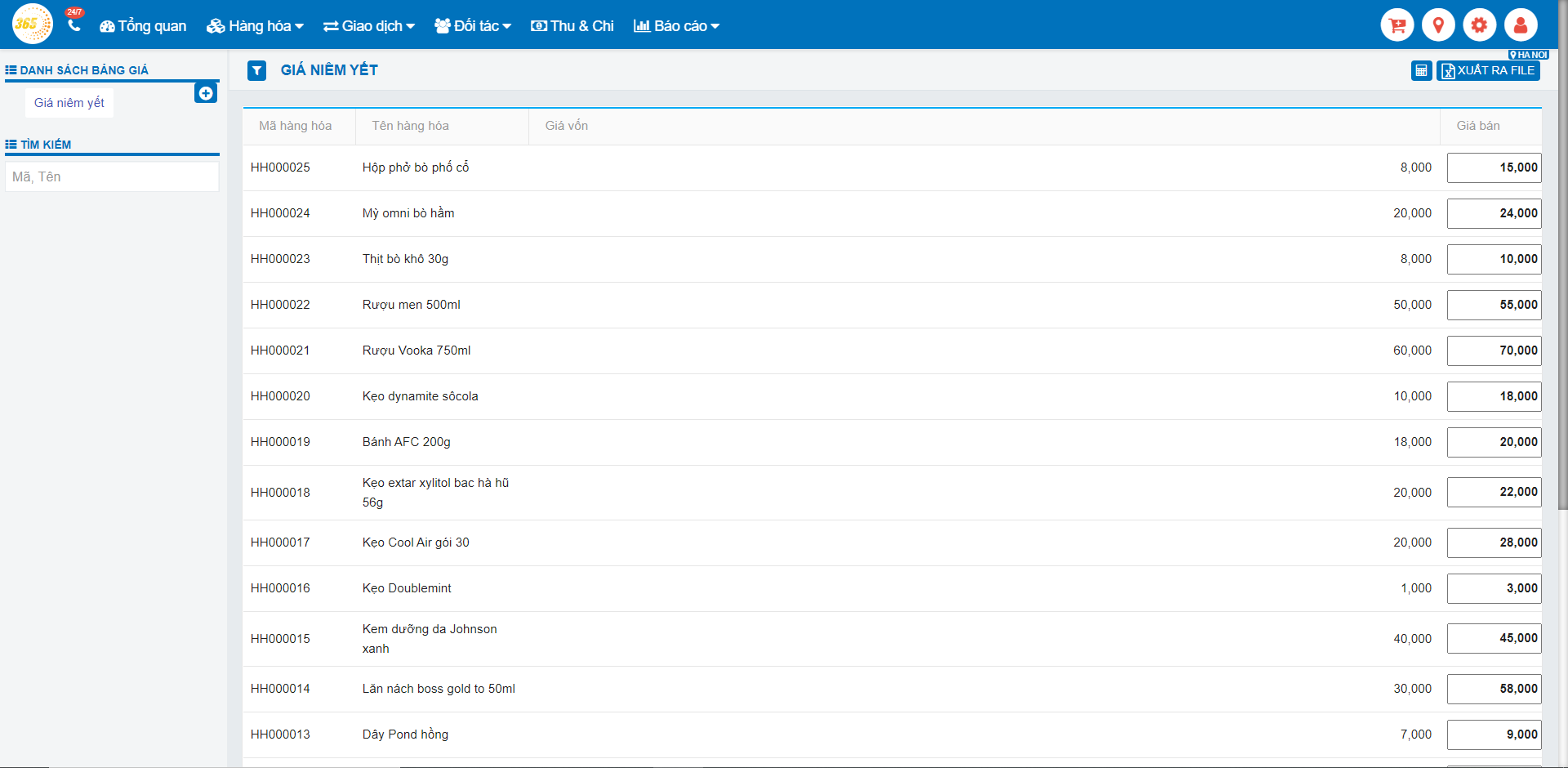This screenshot has width=1568, height=768.
Task: Click the Xuất ra file button
Action: coord(1488,71)
